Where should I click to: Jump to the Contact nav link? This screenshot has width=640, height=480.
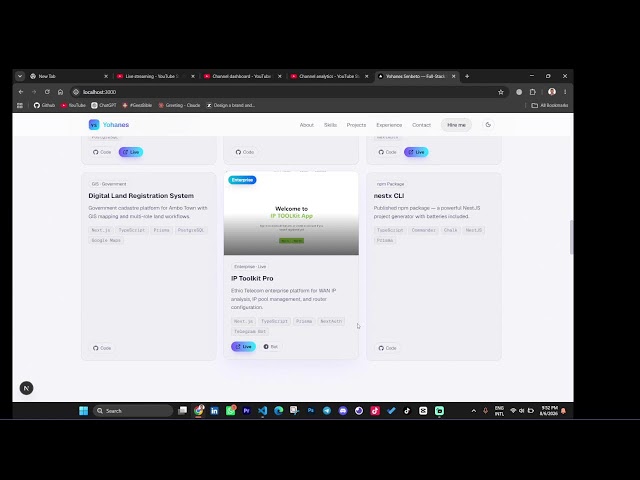(421, 125)
